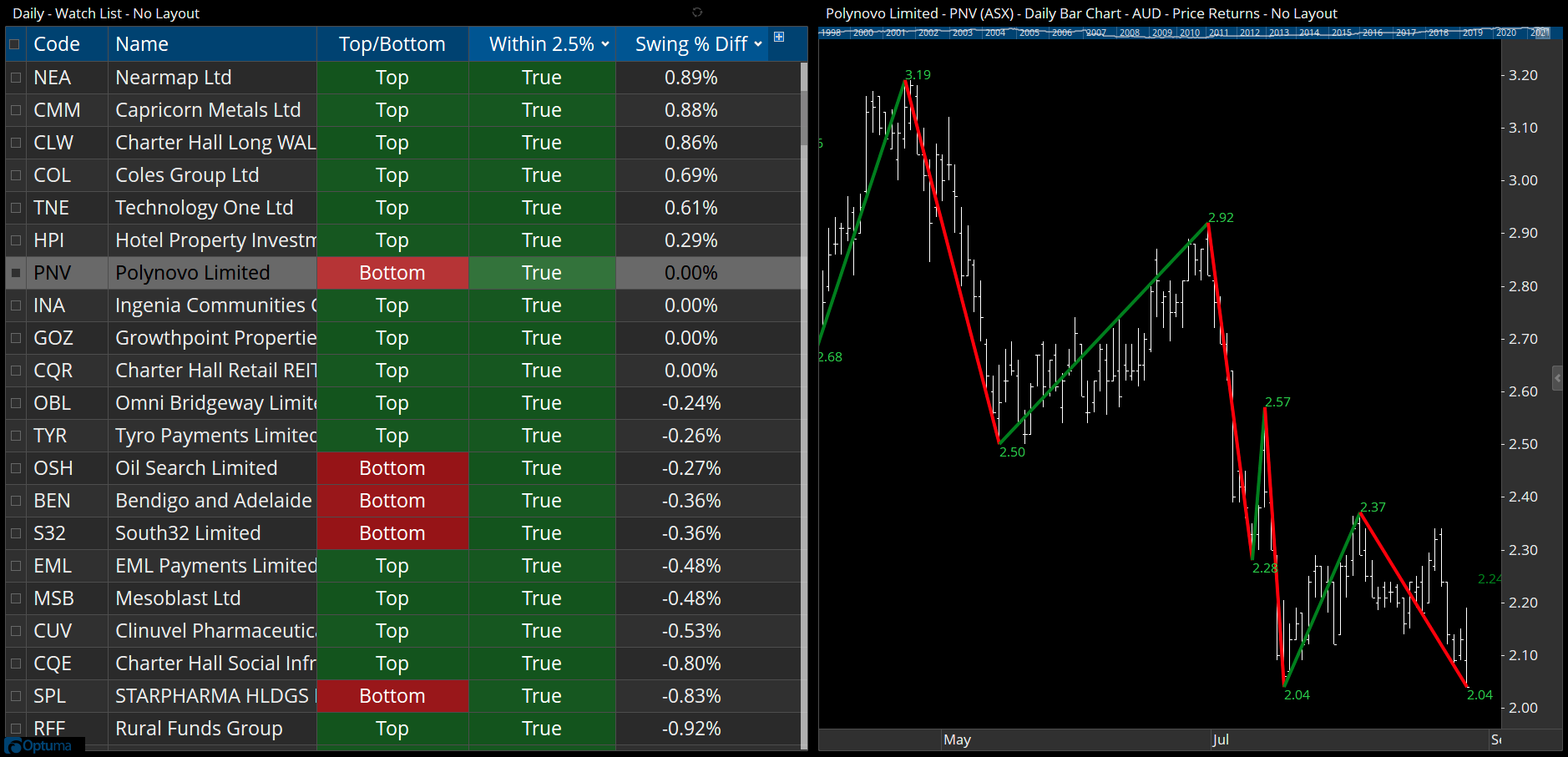The height and width of the screenshot is (757, 1568).
Task: Click the 2.50 swing low label on chart
Action: coord(1012,452)
